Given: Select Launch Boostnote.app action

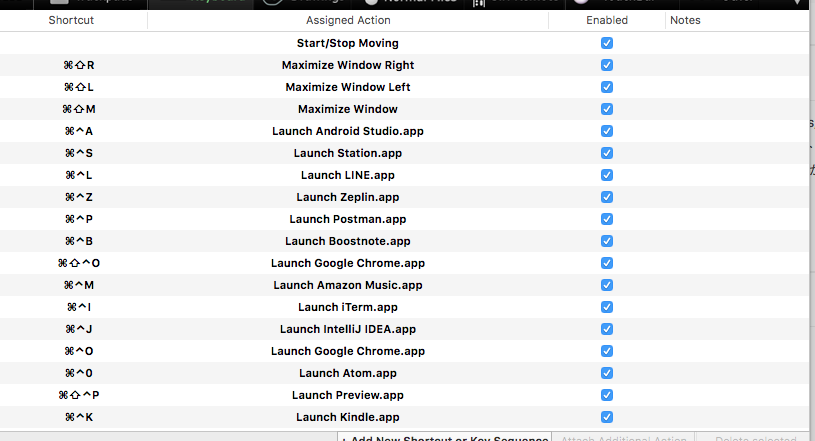Looking at the screenshot, I should click(348, 241).
